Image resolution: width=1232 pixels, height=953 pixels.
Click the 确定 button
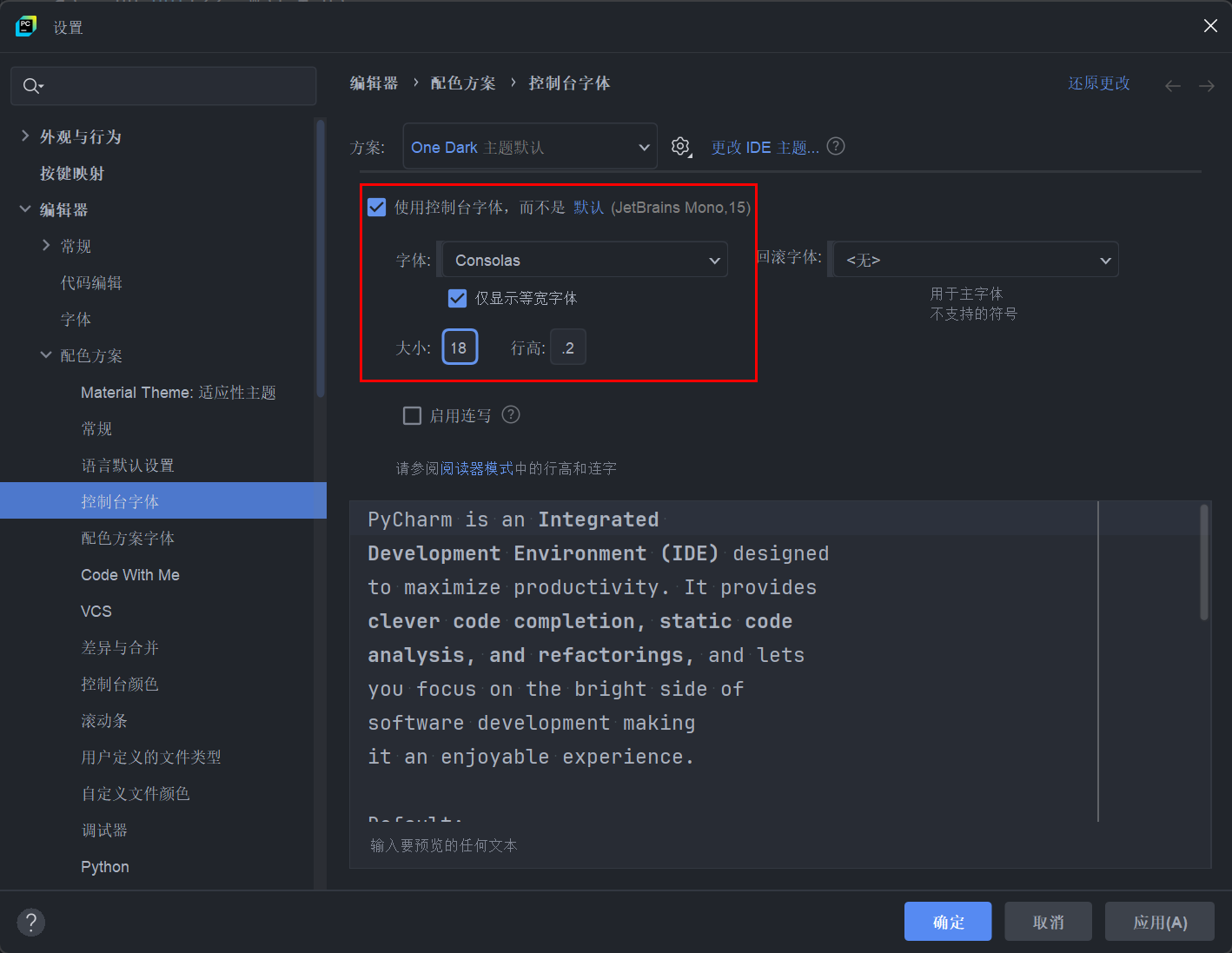point(948,921)
